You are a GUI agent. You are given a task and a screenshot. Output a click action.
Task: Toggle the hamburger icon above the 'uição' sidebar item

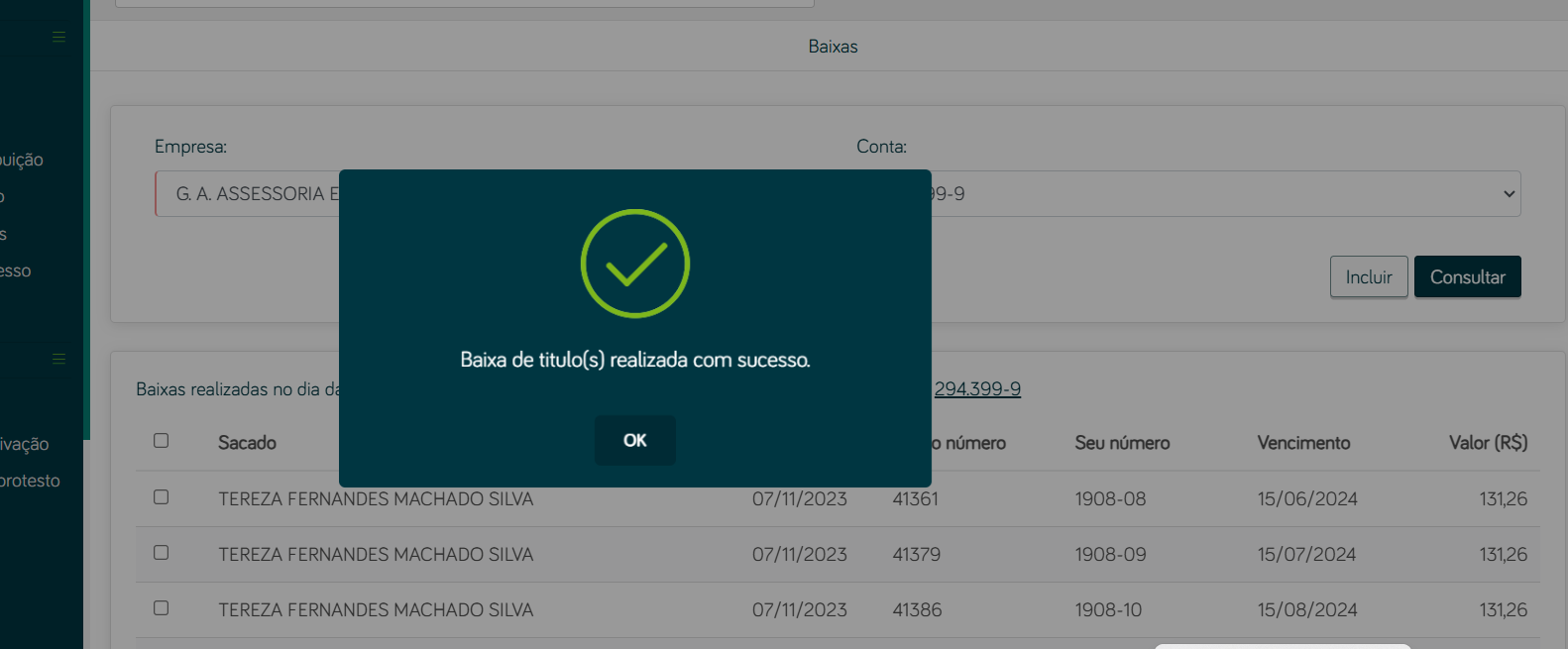pos(58,37)
